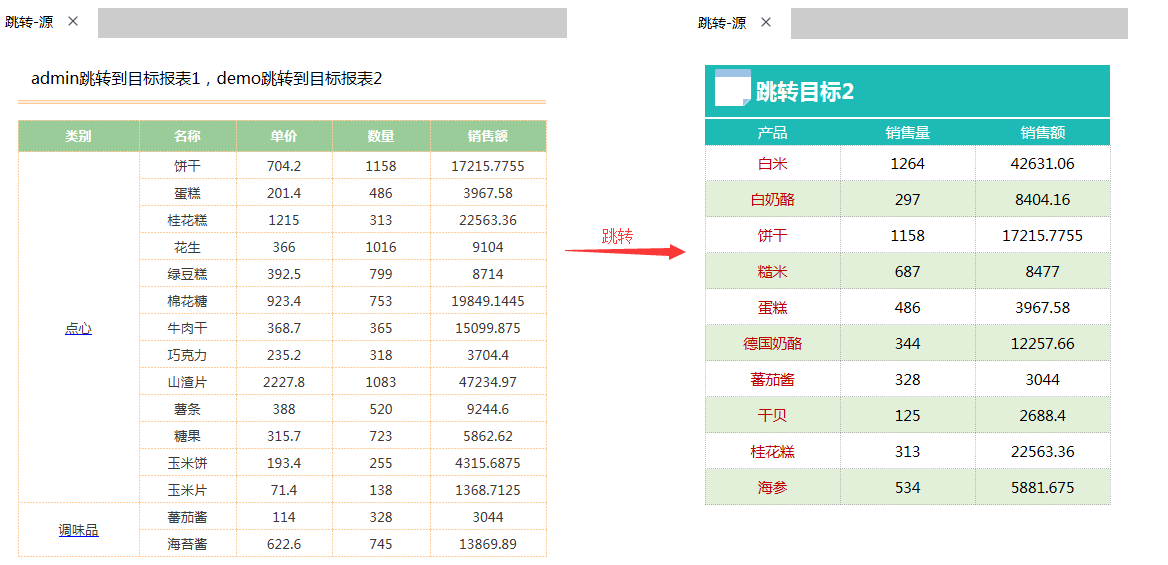This screenshot has height=565, width=1168.
Task: Open the 调味品 category link
Action: pyautogui.click(x=78, y=530)
